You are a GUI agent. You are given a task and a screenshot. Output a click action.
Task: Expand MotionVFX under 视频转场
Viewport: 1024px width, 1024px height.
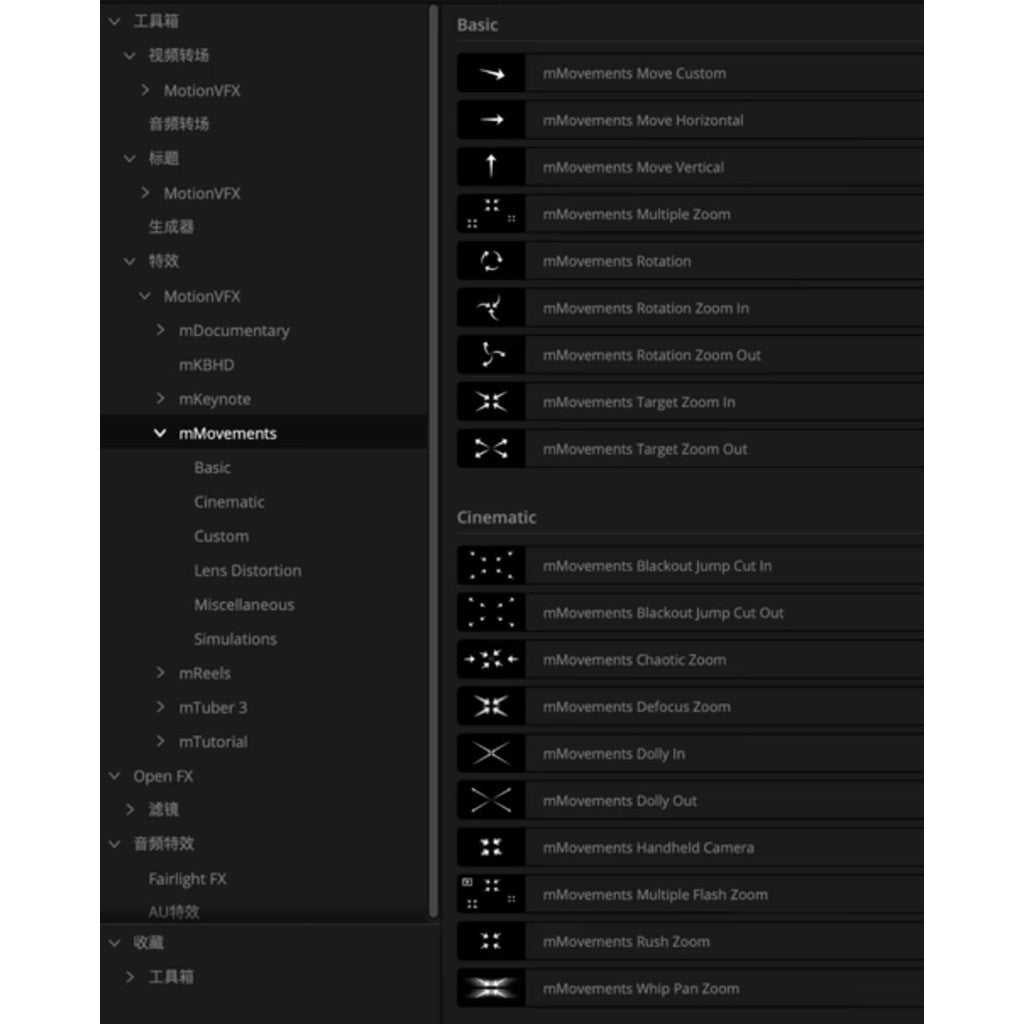[146, 89]
